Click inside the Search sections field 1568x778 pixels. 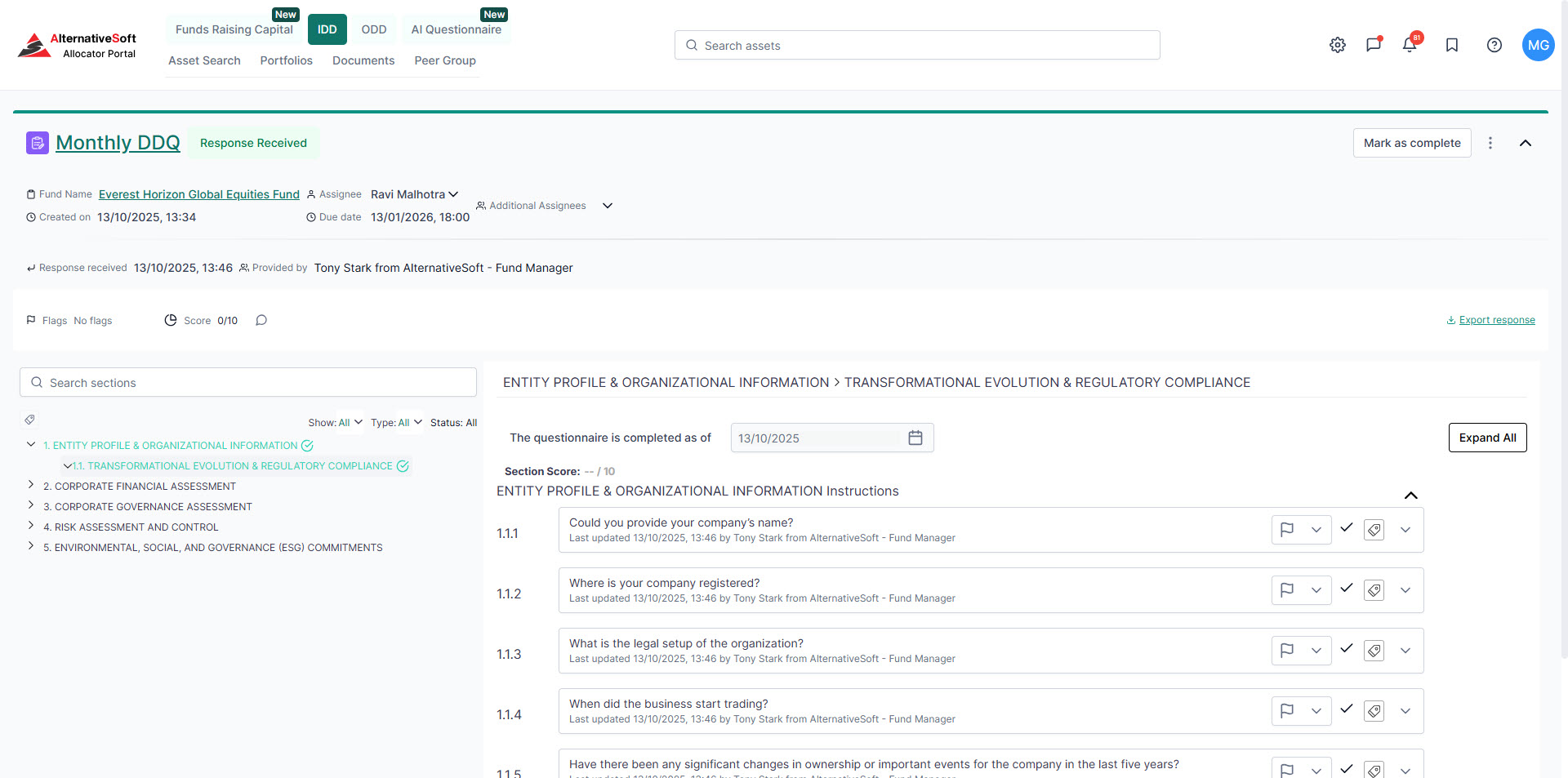coord(247,382)
